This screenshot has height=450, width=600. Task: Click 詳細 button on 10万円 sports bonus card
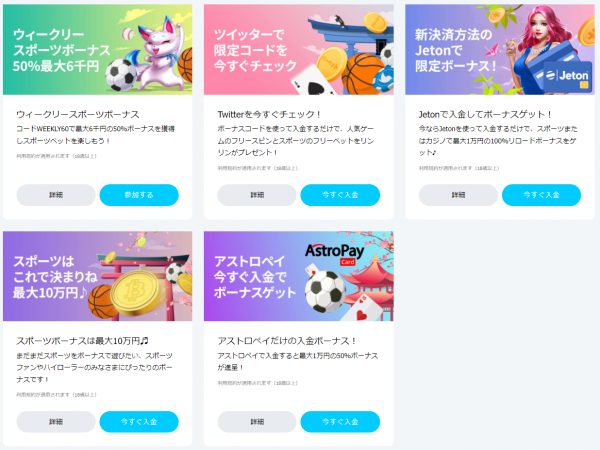[56, 422]
